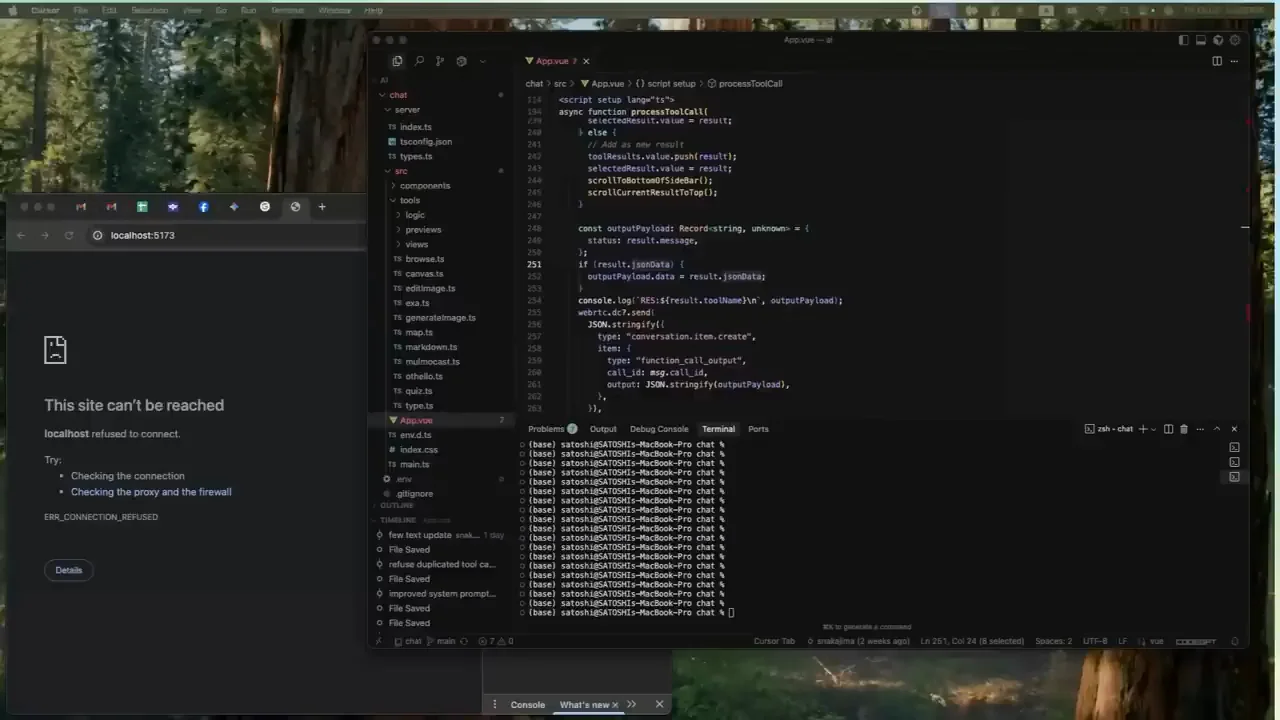Click 'Spaces: 2' indentation in status bar
This screenshot has height=720, width=1280.
(x=1053, y=641)
